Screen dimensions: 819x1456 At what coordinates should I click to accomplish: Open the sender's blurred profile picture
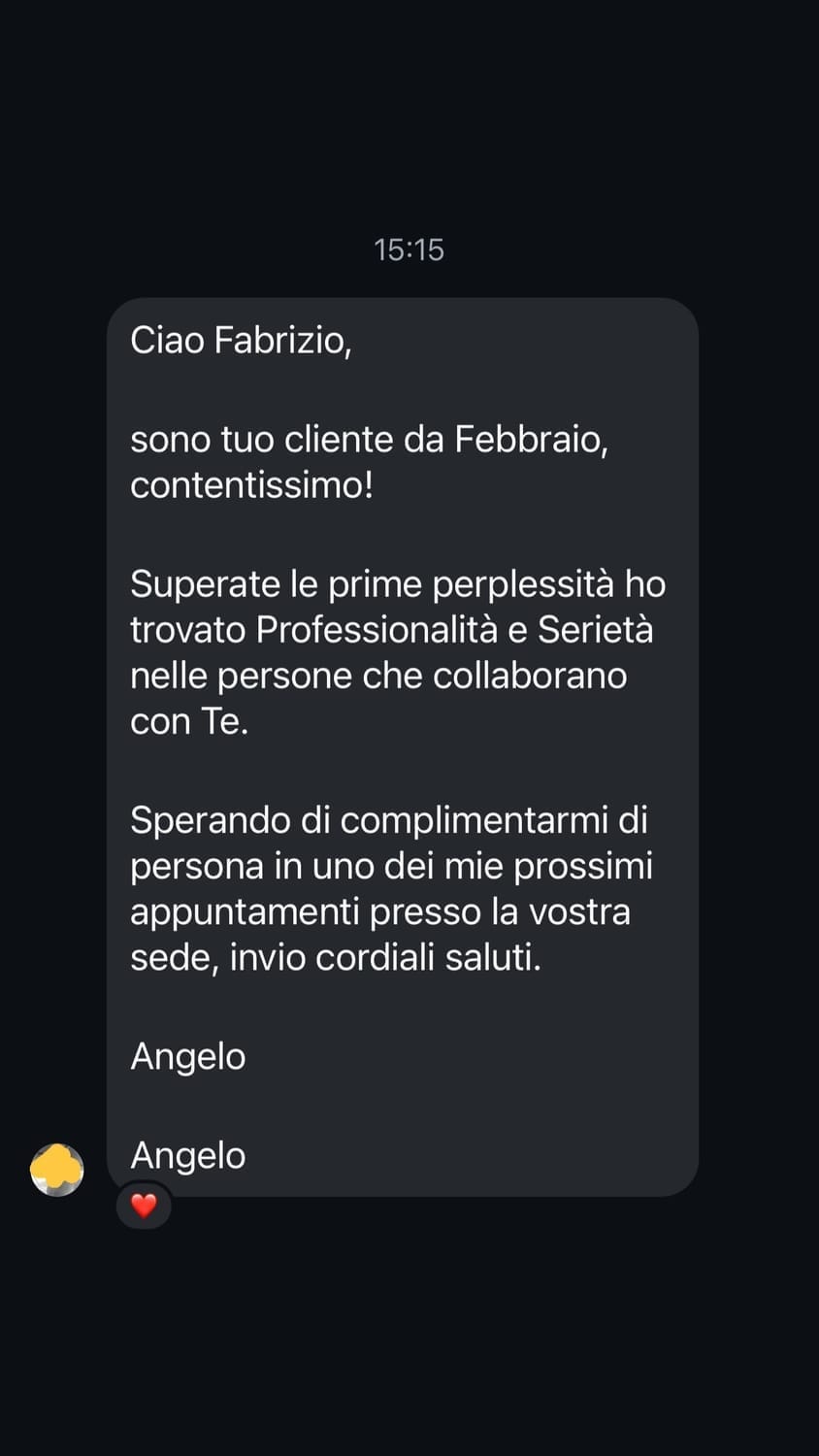point(57,1170)
